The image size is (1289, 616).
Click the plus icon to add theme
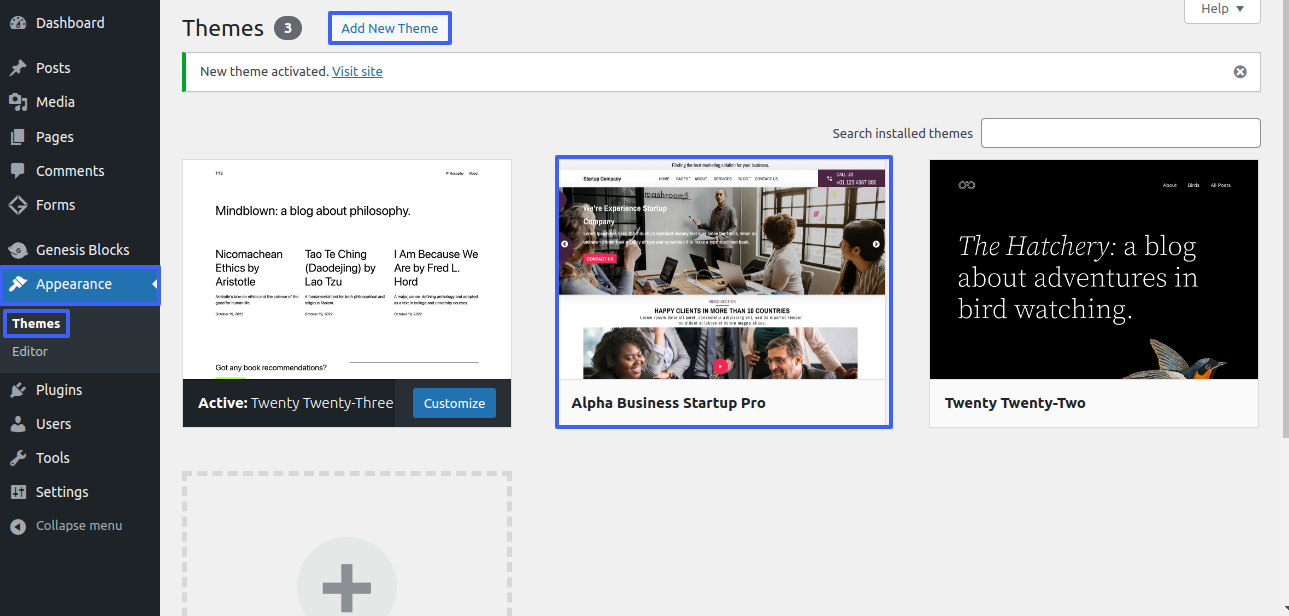347,587
